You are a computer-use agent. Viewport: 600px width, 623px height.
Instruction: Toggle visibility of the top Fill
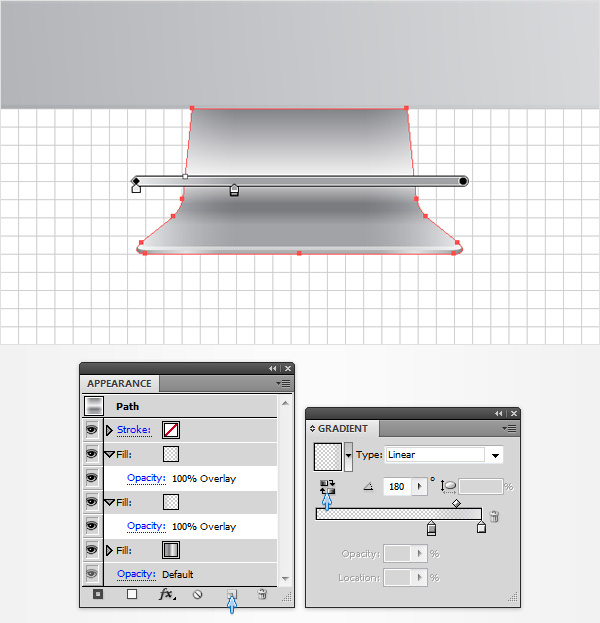92,454
